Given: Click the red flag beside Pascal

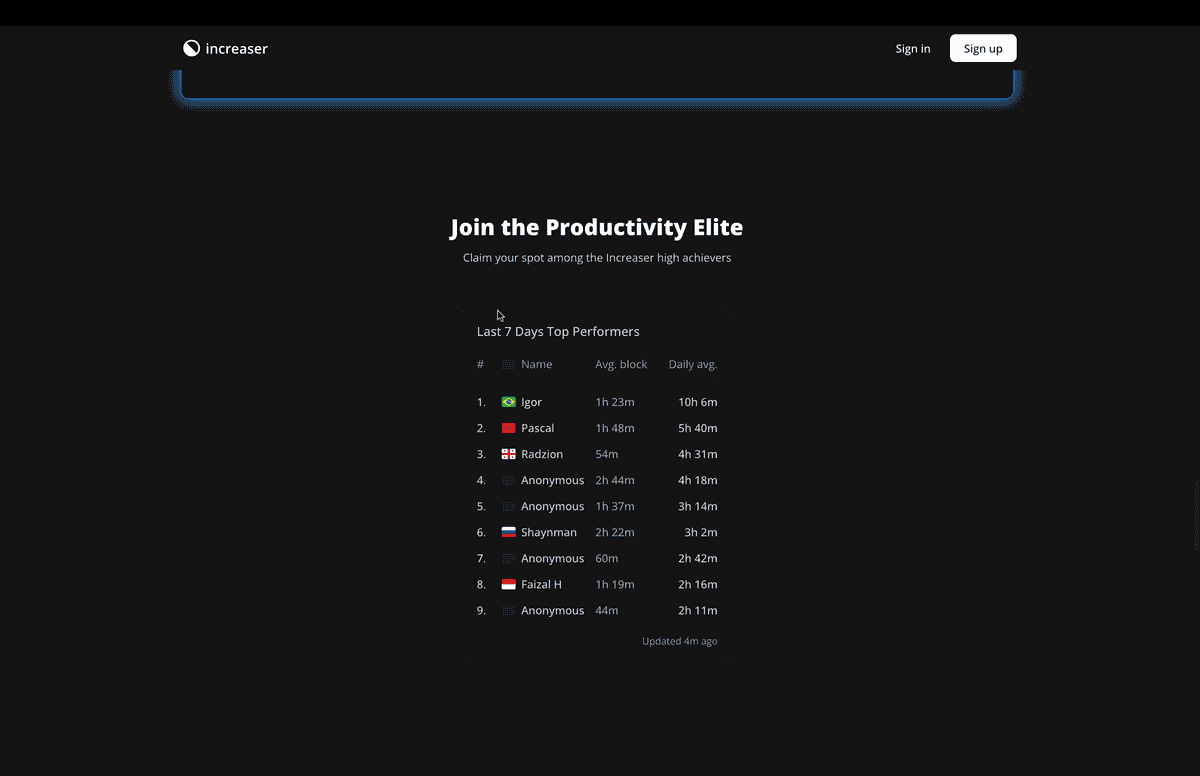Looking at the screenshot, I should pyautogui.click(x=508, y=428).
